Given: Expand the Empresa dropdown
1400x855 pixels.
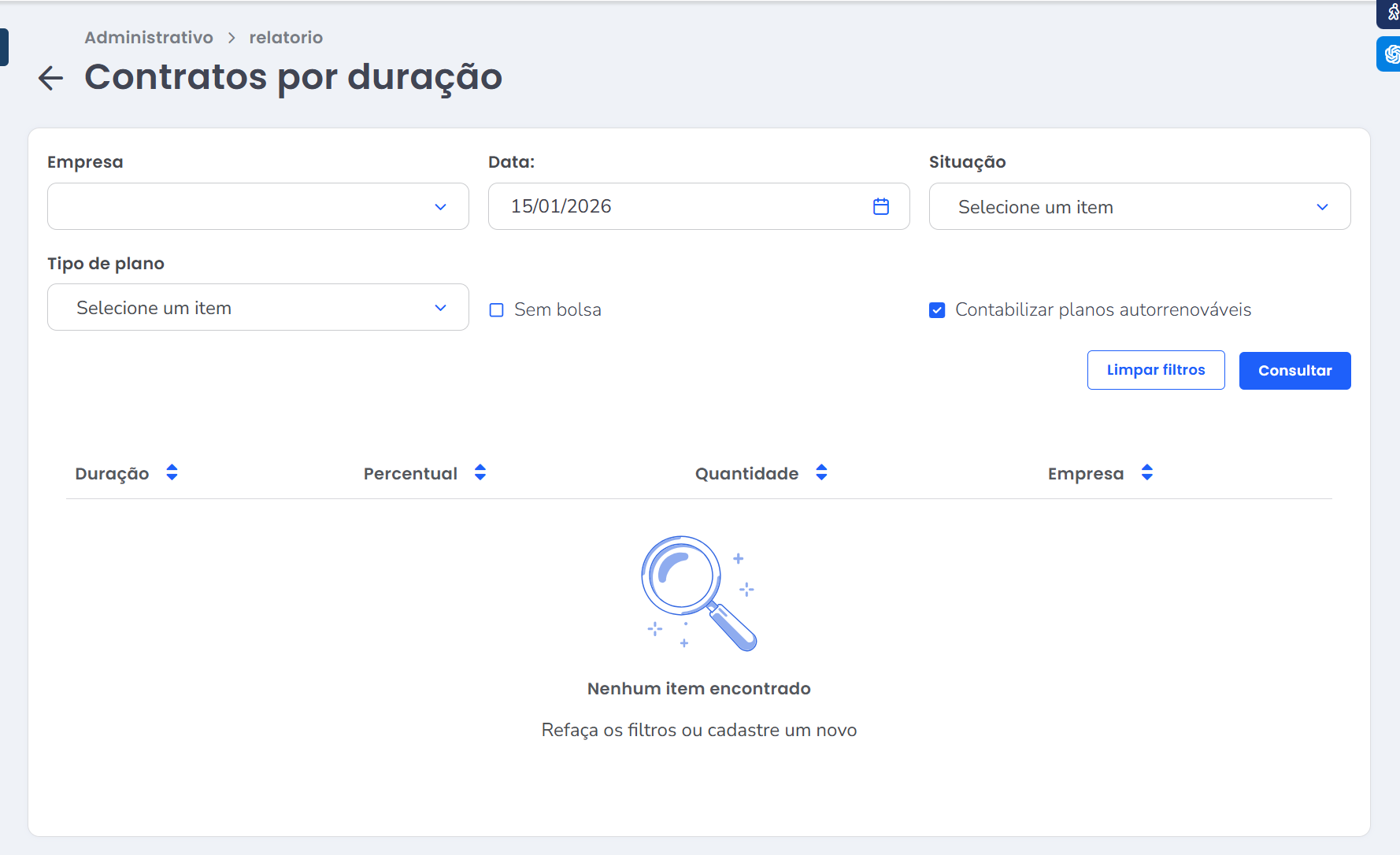Looking at the screenshot, I should [x=258, y=206].
